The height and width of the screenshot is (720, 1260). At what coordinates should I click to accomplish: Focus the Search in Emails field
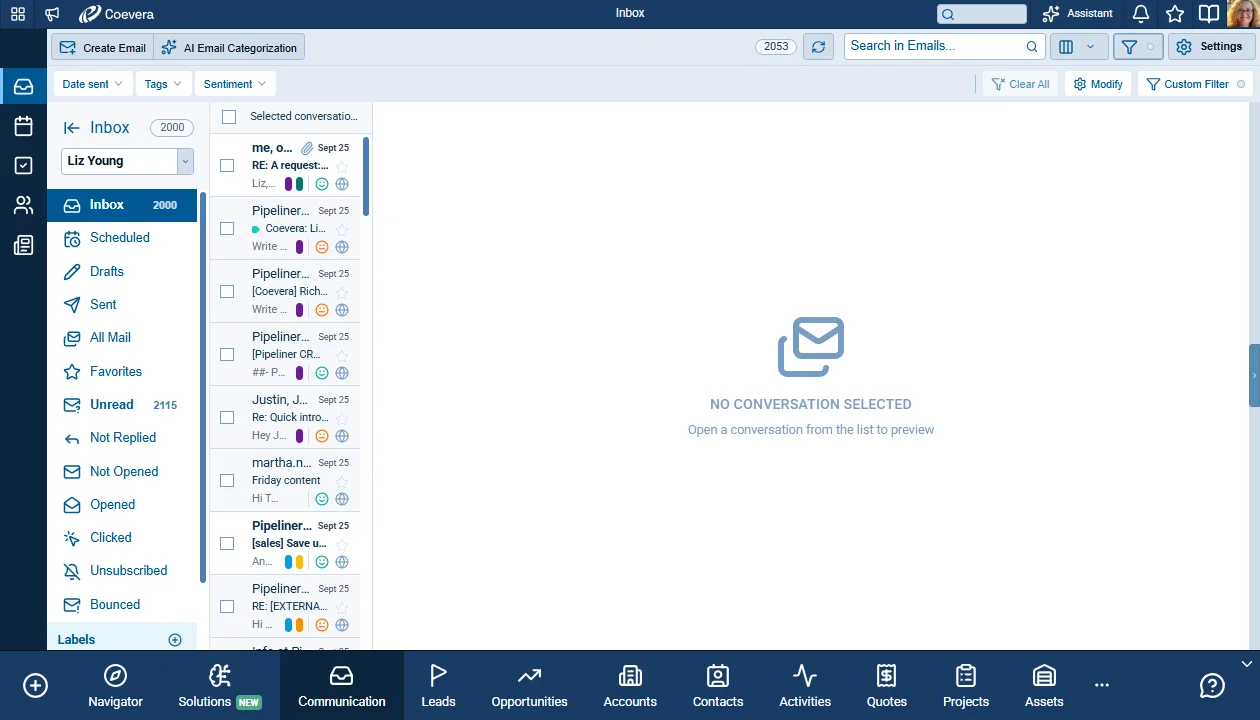tap(944, 46)
